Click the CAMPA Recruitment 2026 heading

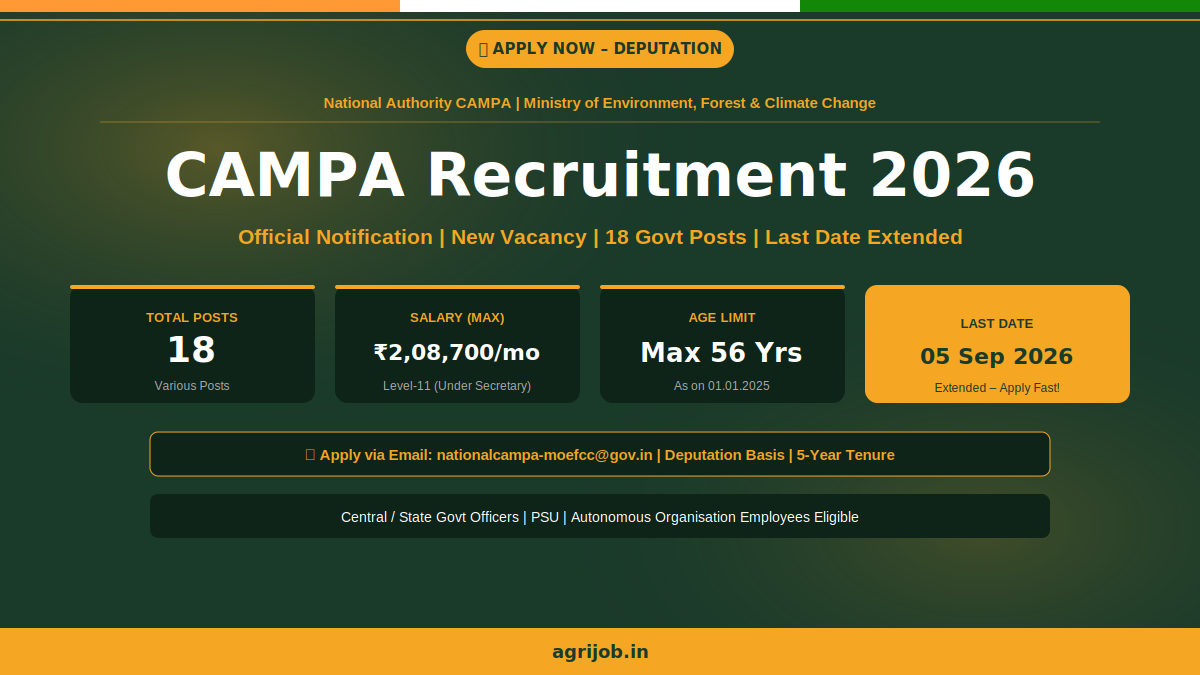[x=600, y=175]
